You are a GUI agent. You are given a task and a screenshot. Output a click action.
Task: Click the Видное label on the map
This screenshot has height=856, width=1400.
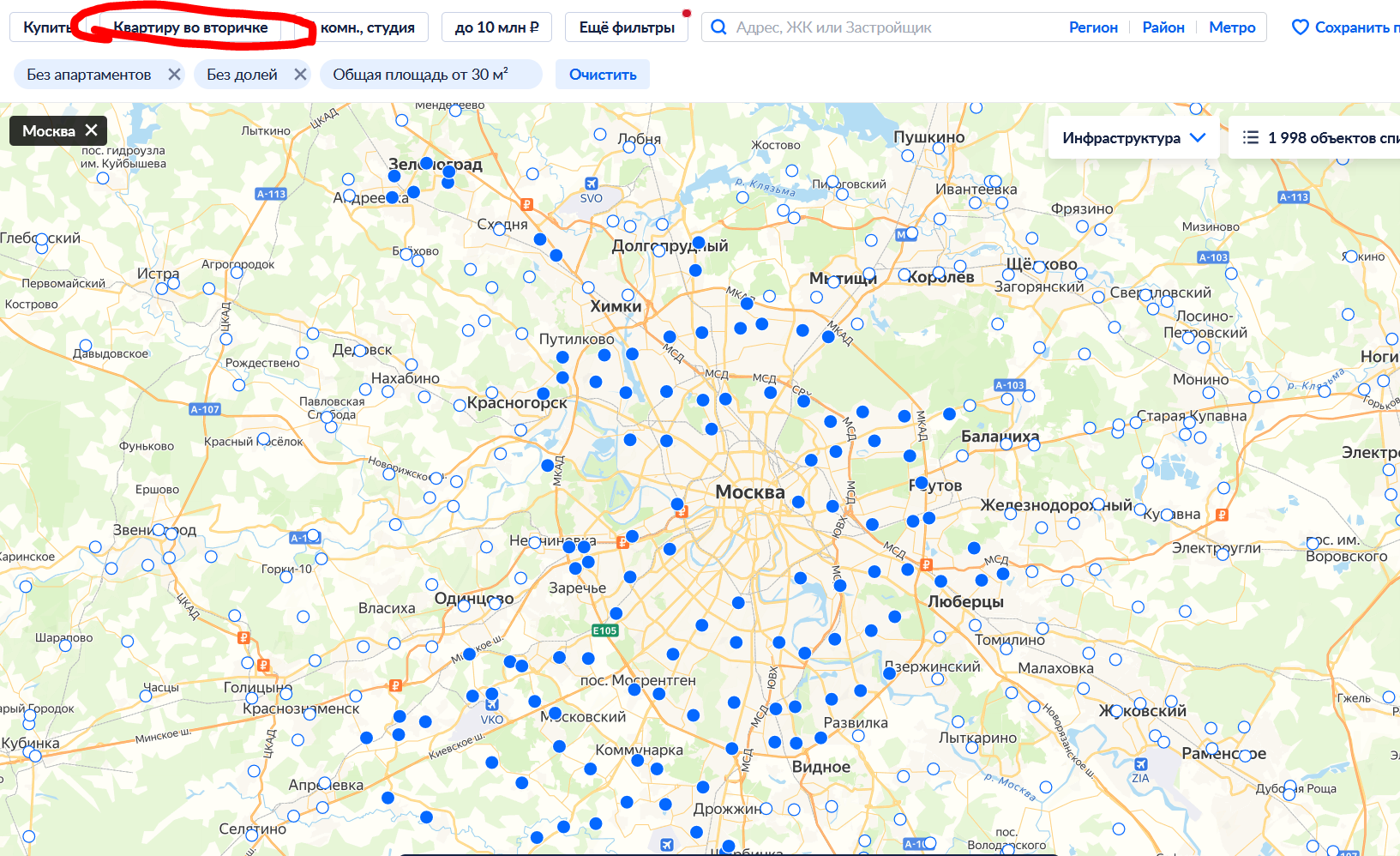pos(821,767)
